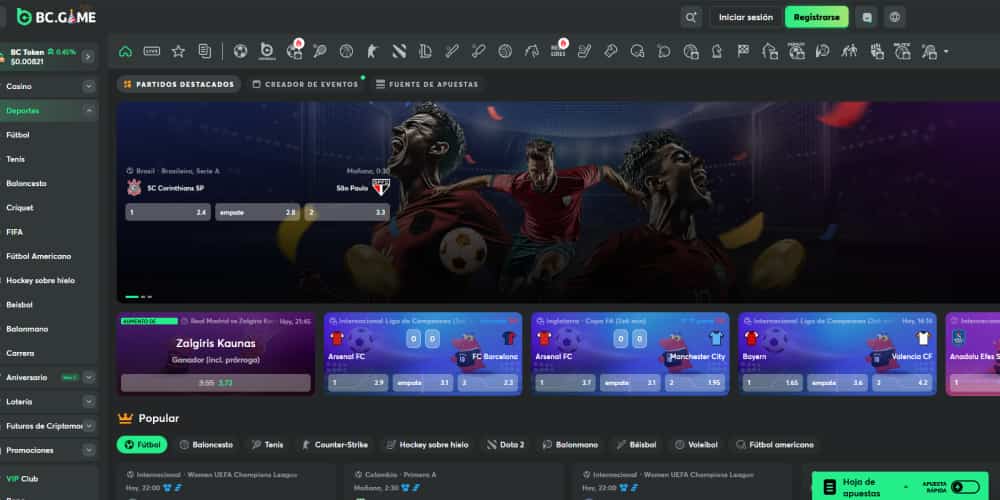Open live matches via LIVE icon
This screenshot has width=1000, height=500.
pyautogui.click(x=151, y=51)
